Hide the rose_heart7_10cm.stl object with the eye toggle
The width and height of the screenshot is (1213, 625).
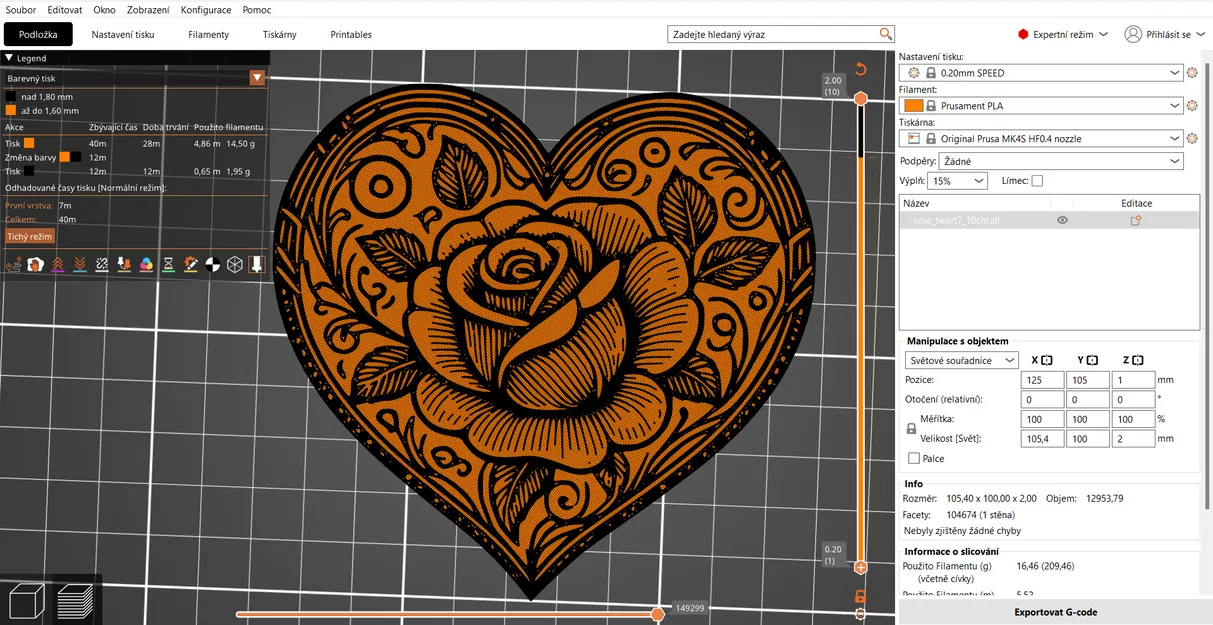pyautogui.click(x=1062, y=219)
